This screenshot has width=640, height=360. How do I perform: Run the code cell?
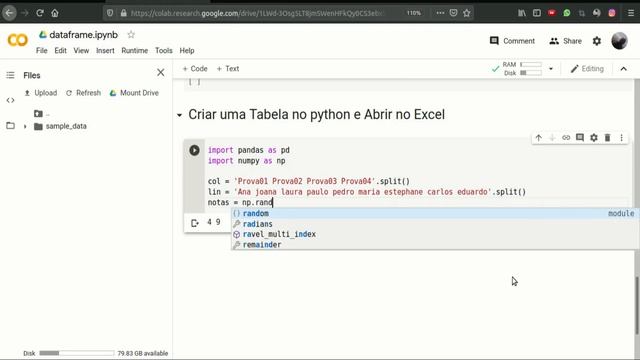(x=194, y=150)
